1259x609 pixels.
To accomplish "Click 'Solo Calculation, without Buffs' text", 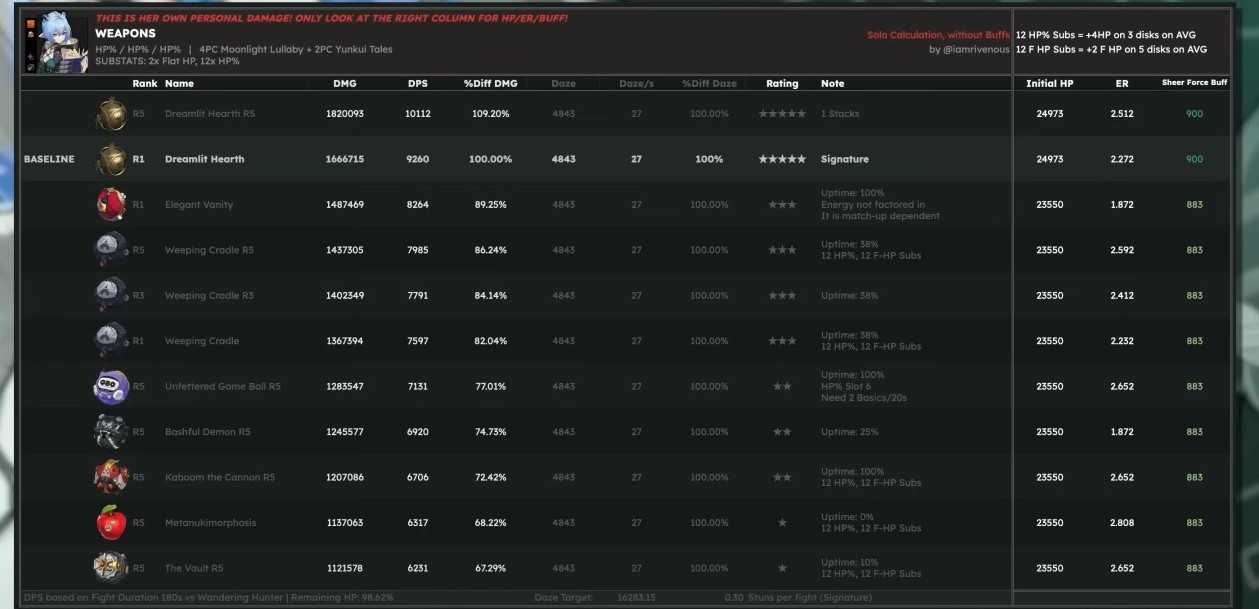I will click(938, 35).
